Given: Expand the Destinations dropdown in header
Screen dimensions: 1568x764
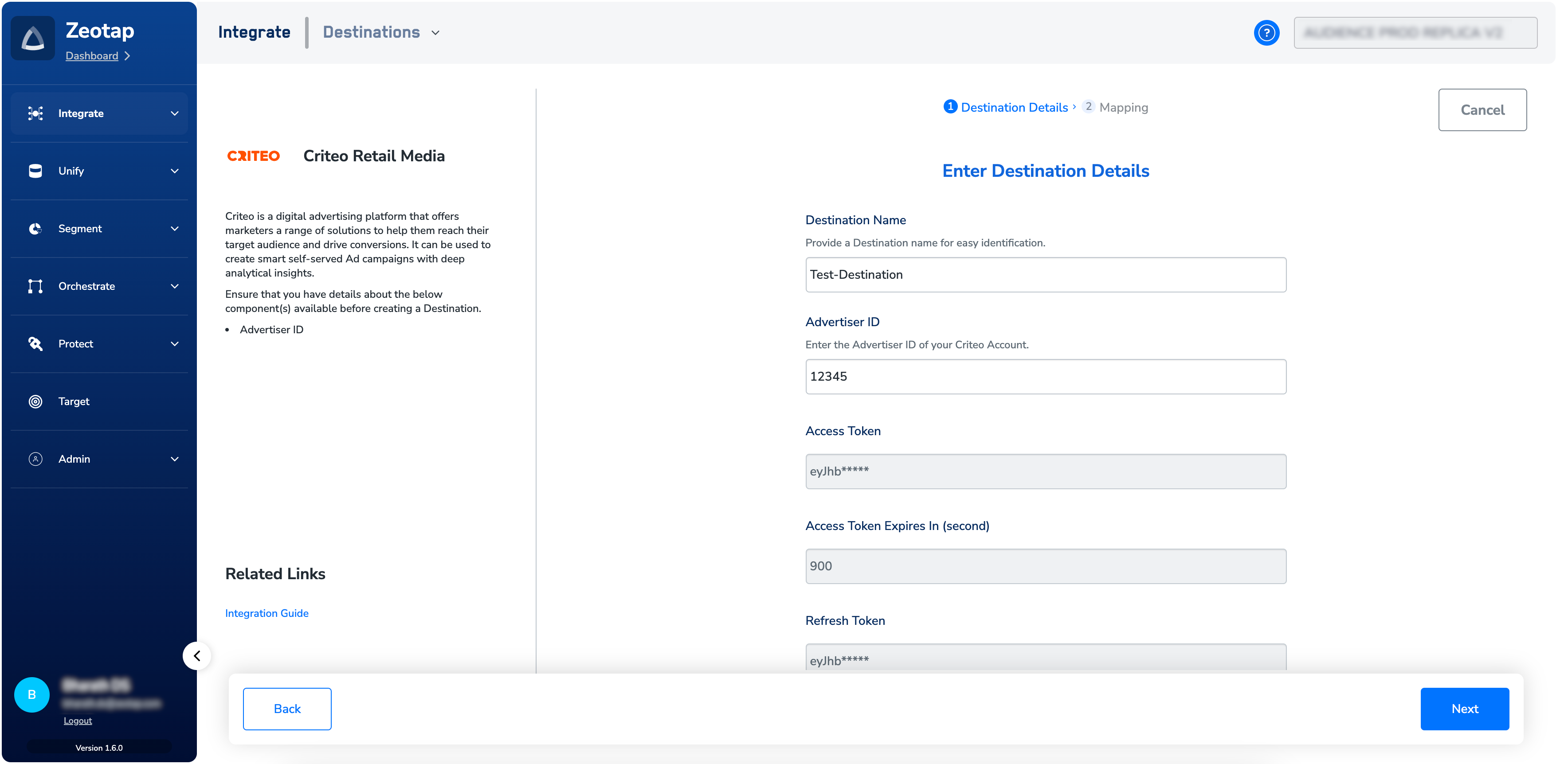Looking at the screenshot, I should 435,33.
